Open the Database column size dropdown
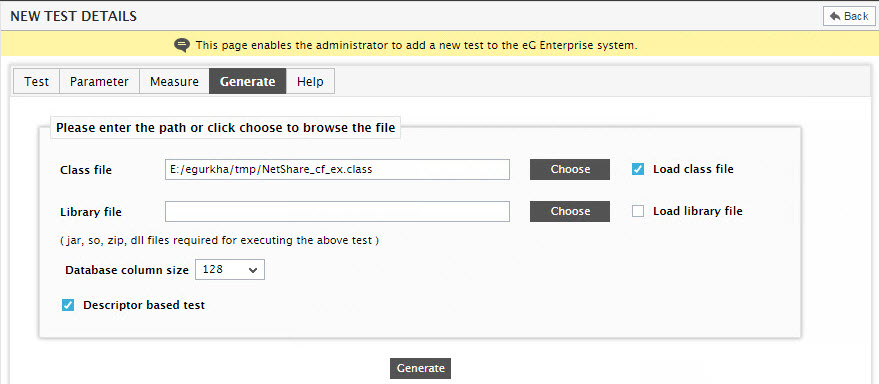 [x=229, y=270]
